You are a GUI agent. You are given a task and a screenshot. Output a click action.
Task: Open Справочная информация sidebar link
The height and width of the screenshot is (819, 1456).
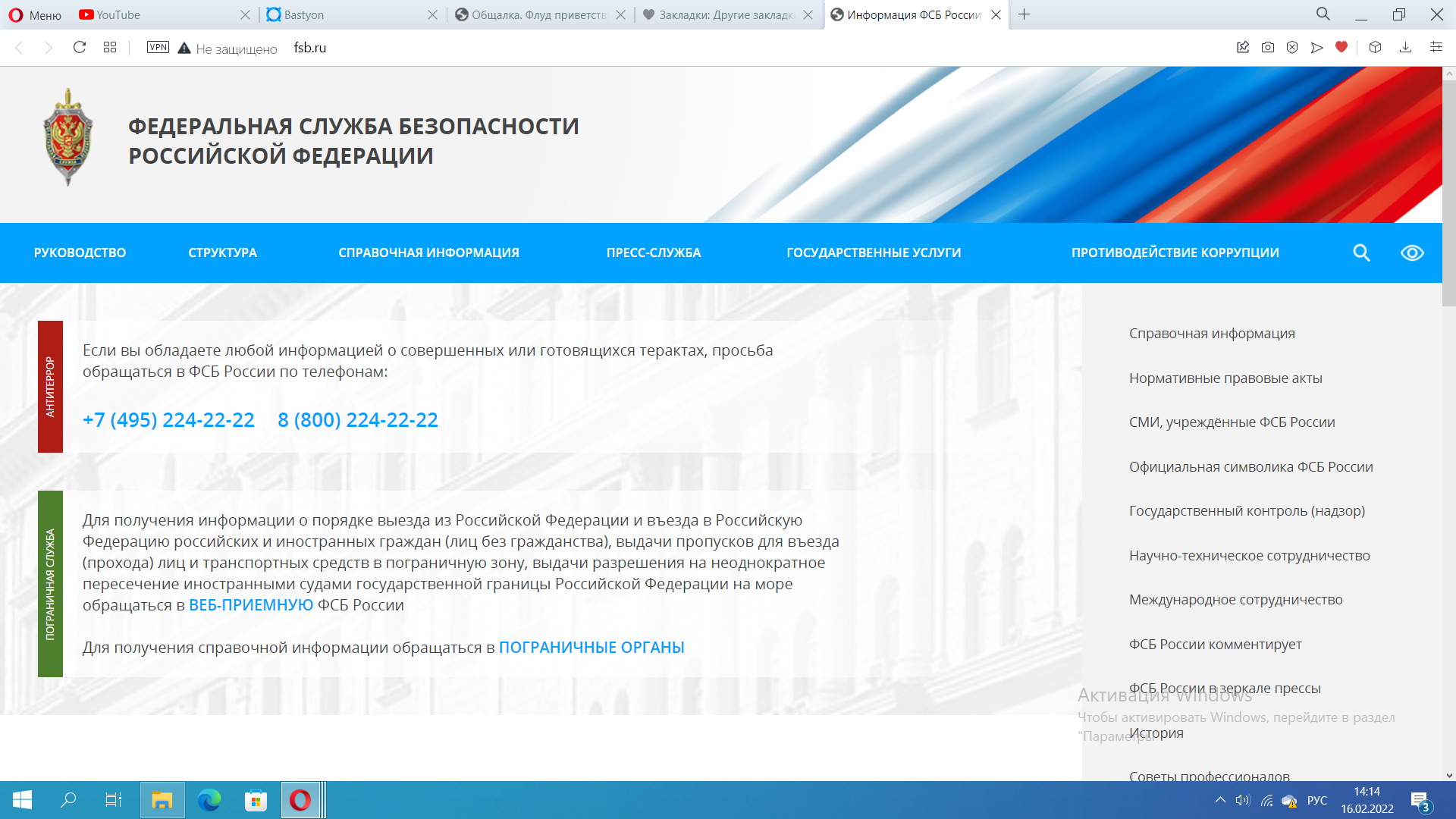(x=1212, y=334)
